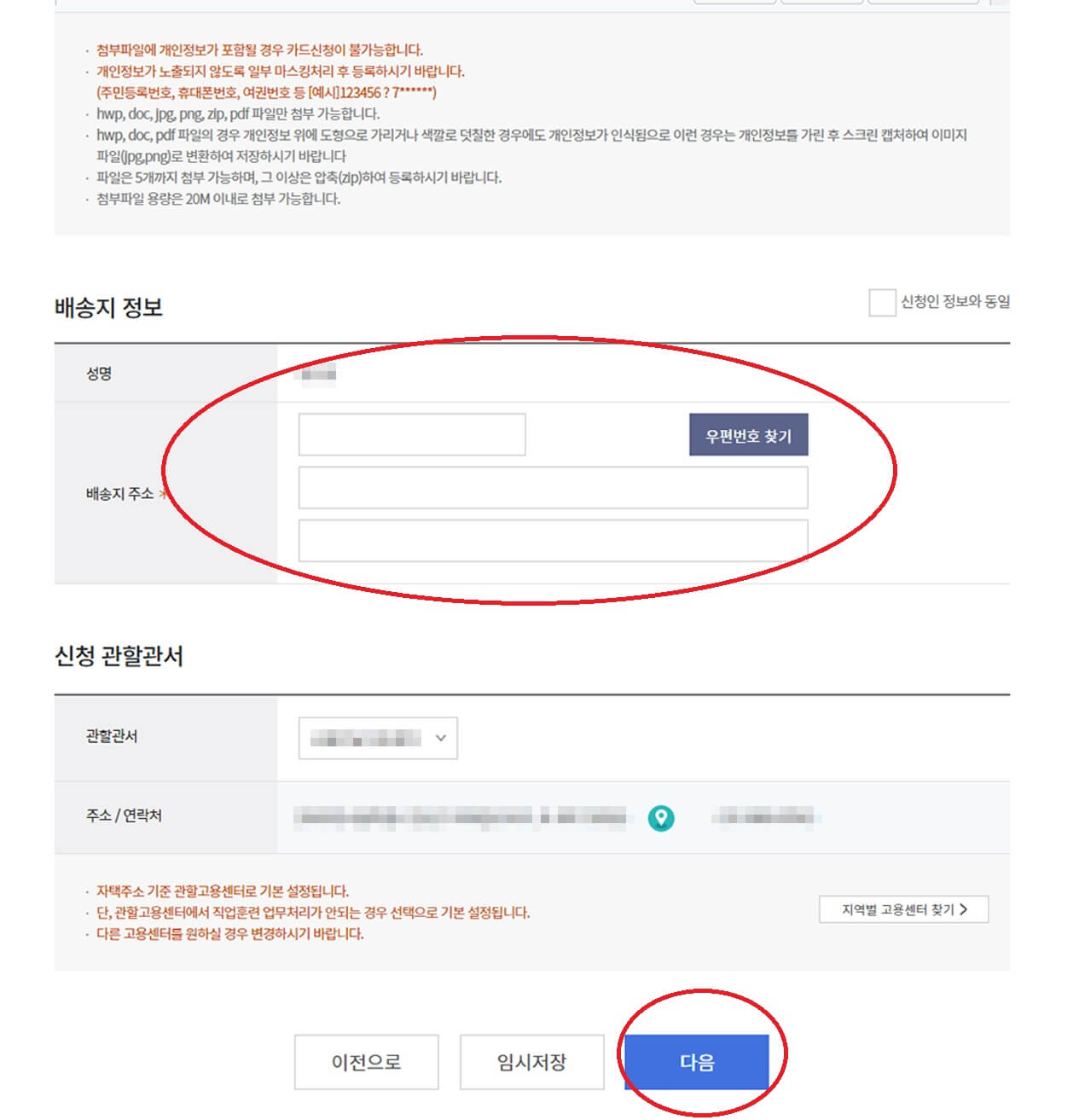Viewport: 1079px width, 1120px height.
Task: Click the 신청 관할관서 section heading
Action: tap(119, 656)
